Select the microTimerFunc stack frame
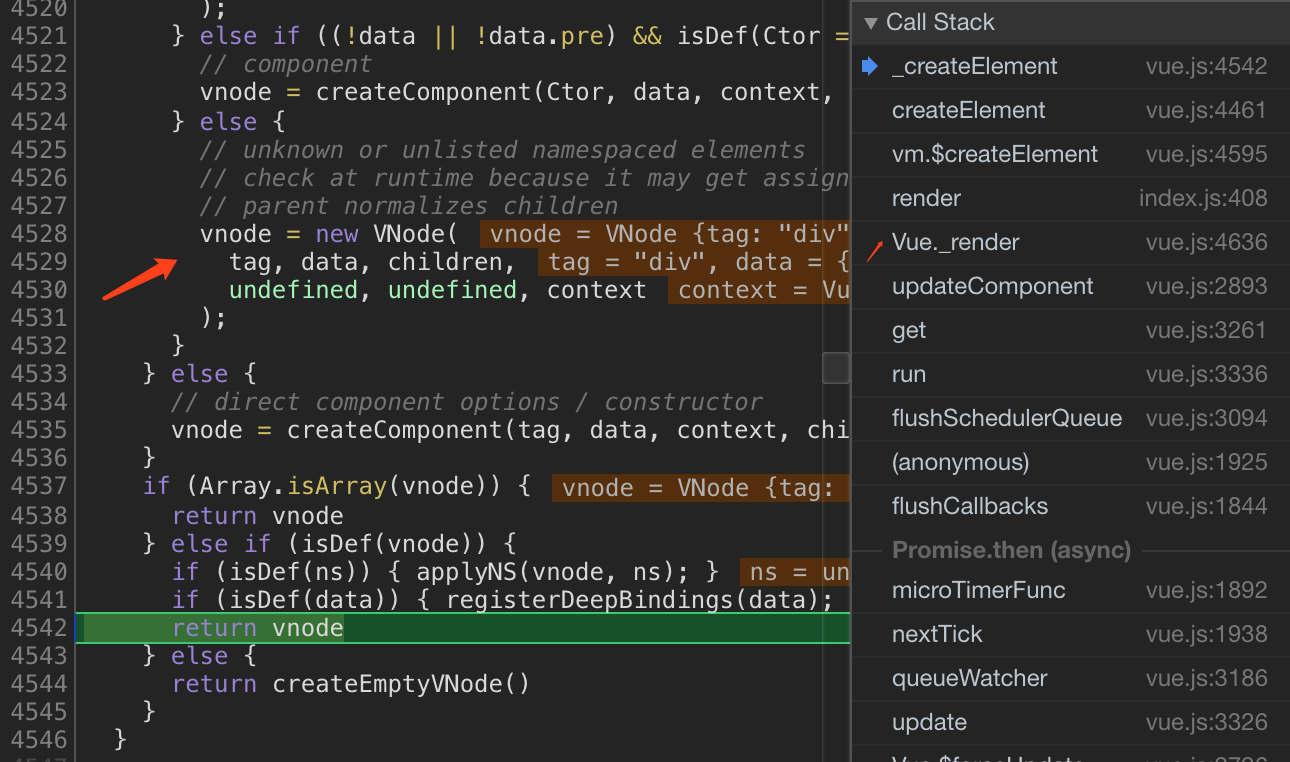 click(x=1070, y=591)
